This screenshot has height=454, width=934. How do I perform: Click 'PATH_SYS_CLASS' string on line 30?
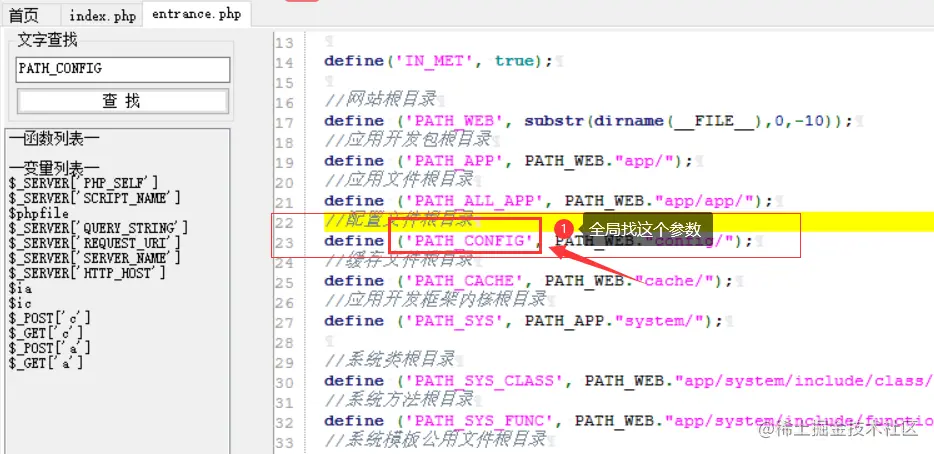click(484, 381)
